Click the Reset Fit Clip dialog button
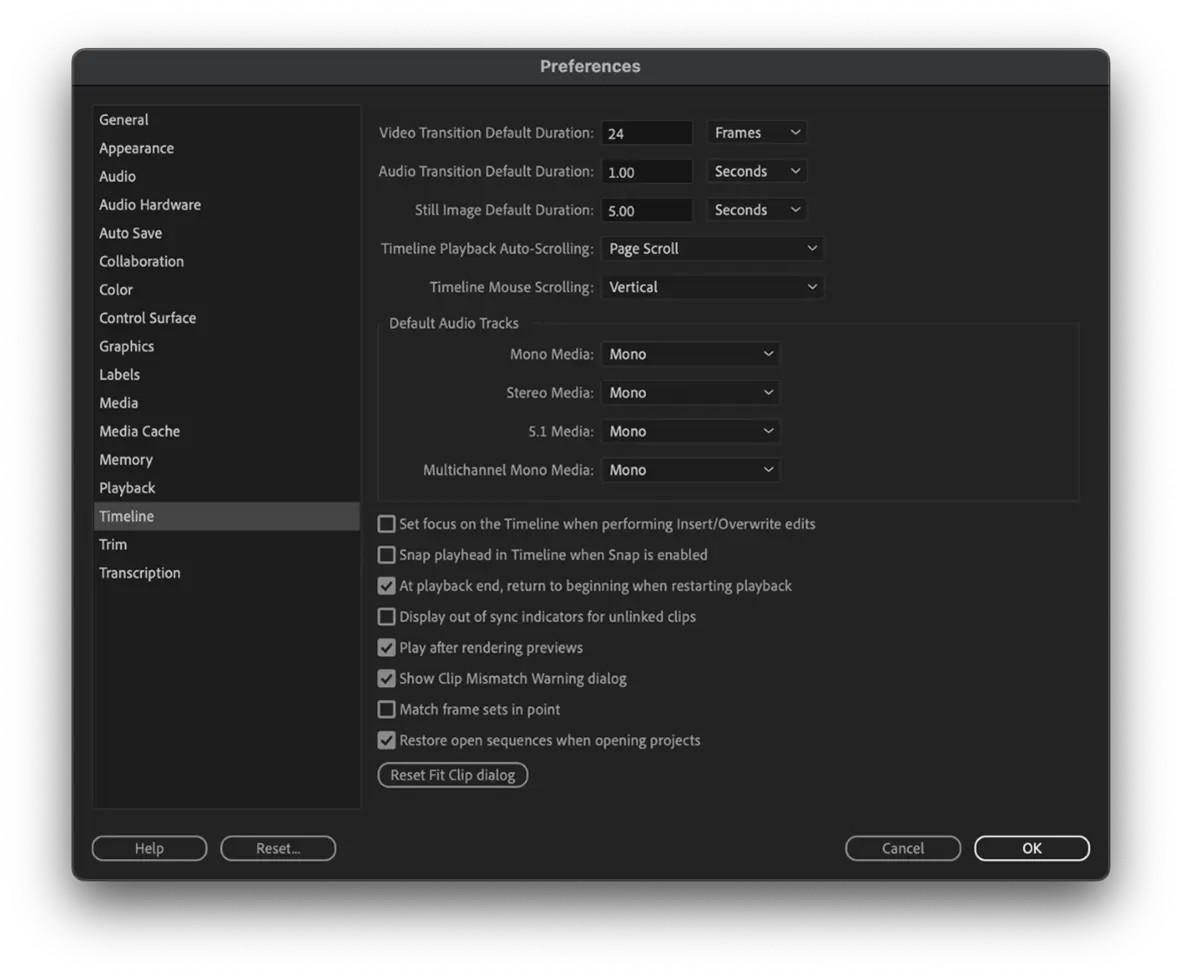 point(452,775)
